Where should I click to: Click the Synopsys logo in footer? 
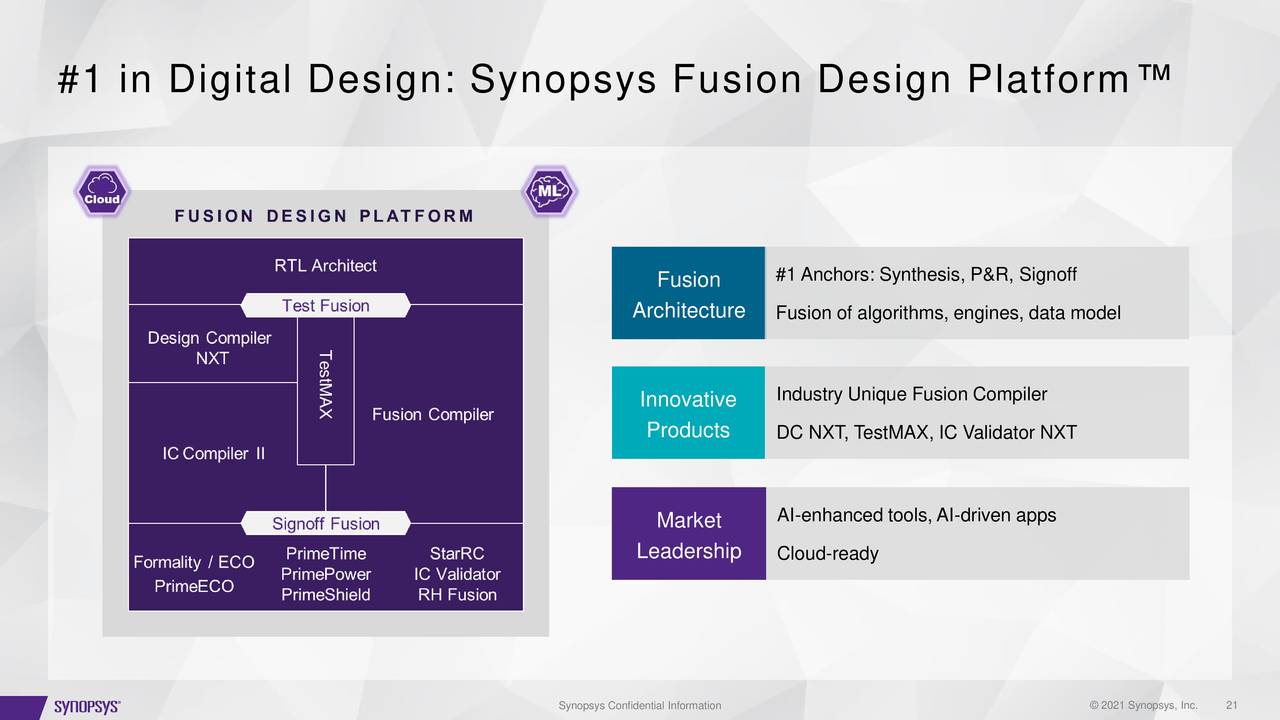click(x=87, y=707)
